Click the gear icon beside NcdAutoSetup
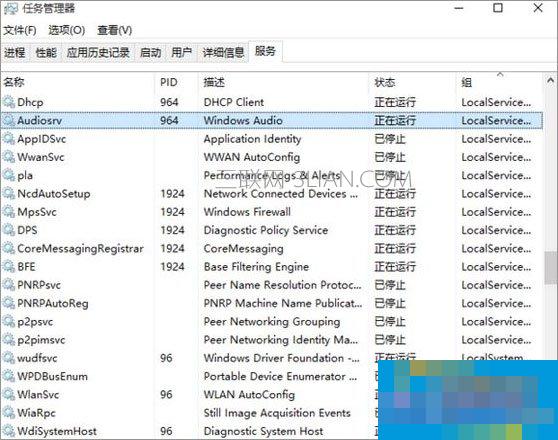Image resolution: width=558 pixels, height=440 pixels. pos(9,194)
